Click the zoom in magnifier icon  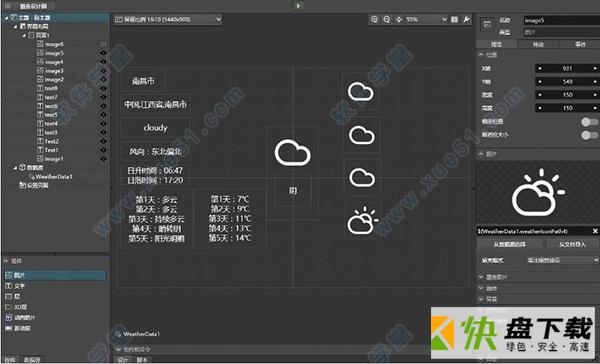pyautogui.click(x=375, y=19)
